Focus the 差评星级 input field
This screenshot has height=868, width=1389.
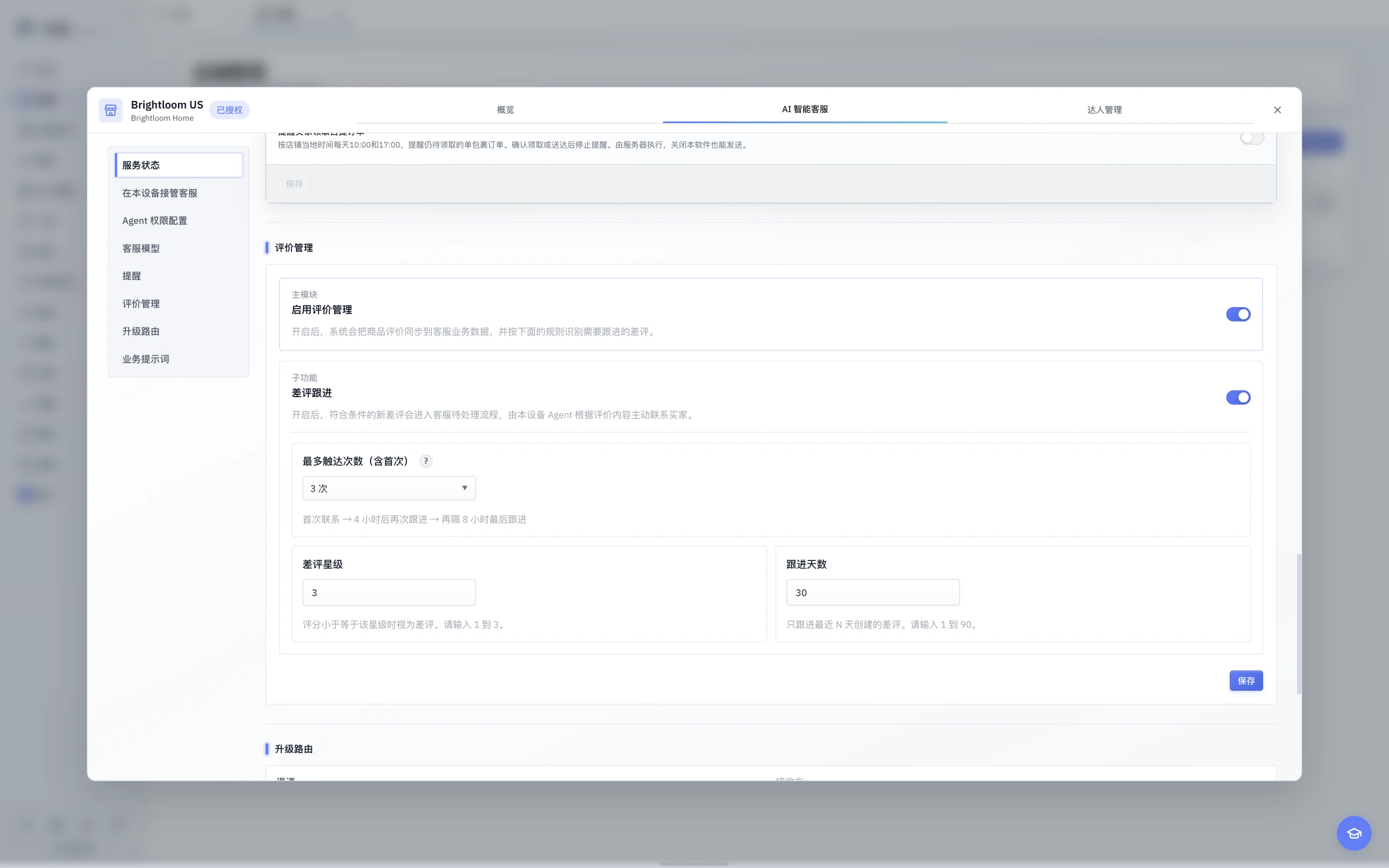(x=389, y=592)
